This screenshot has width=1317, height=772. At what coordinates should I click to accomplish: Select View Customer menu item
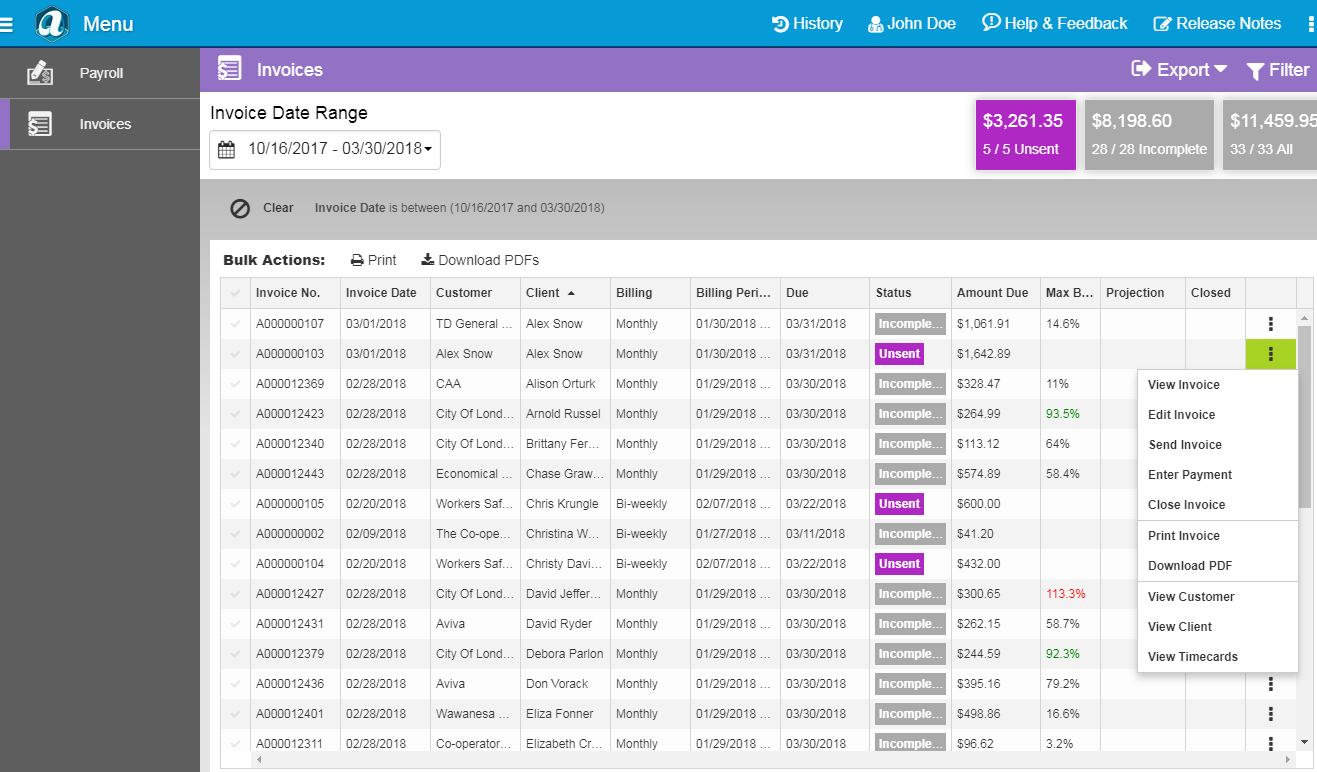1217,597
